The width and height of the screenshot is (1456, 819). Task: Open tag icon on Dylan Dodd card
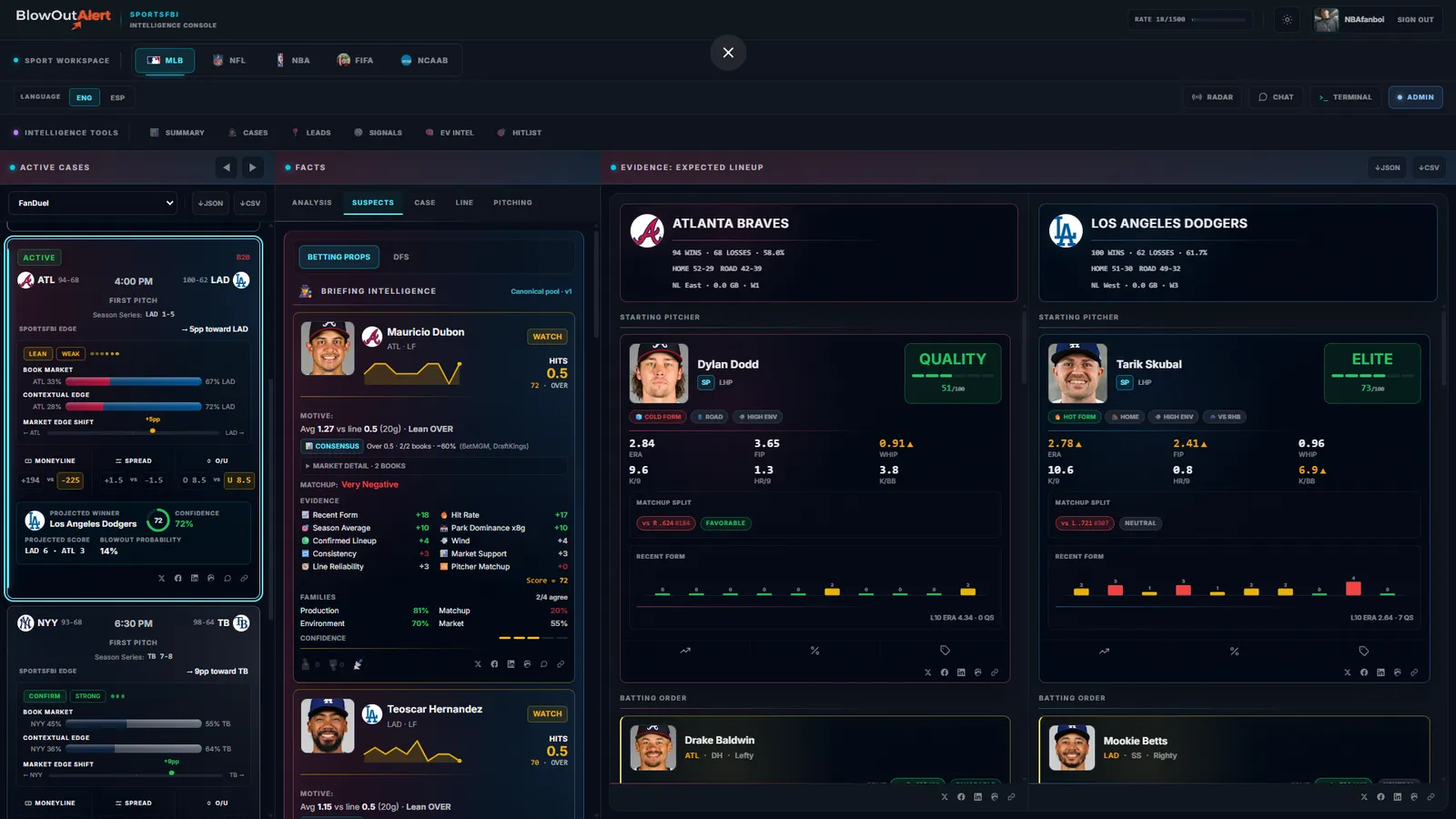point(945,651)
